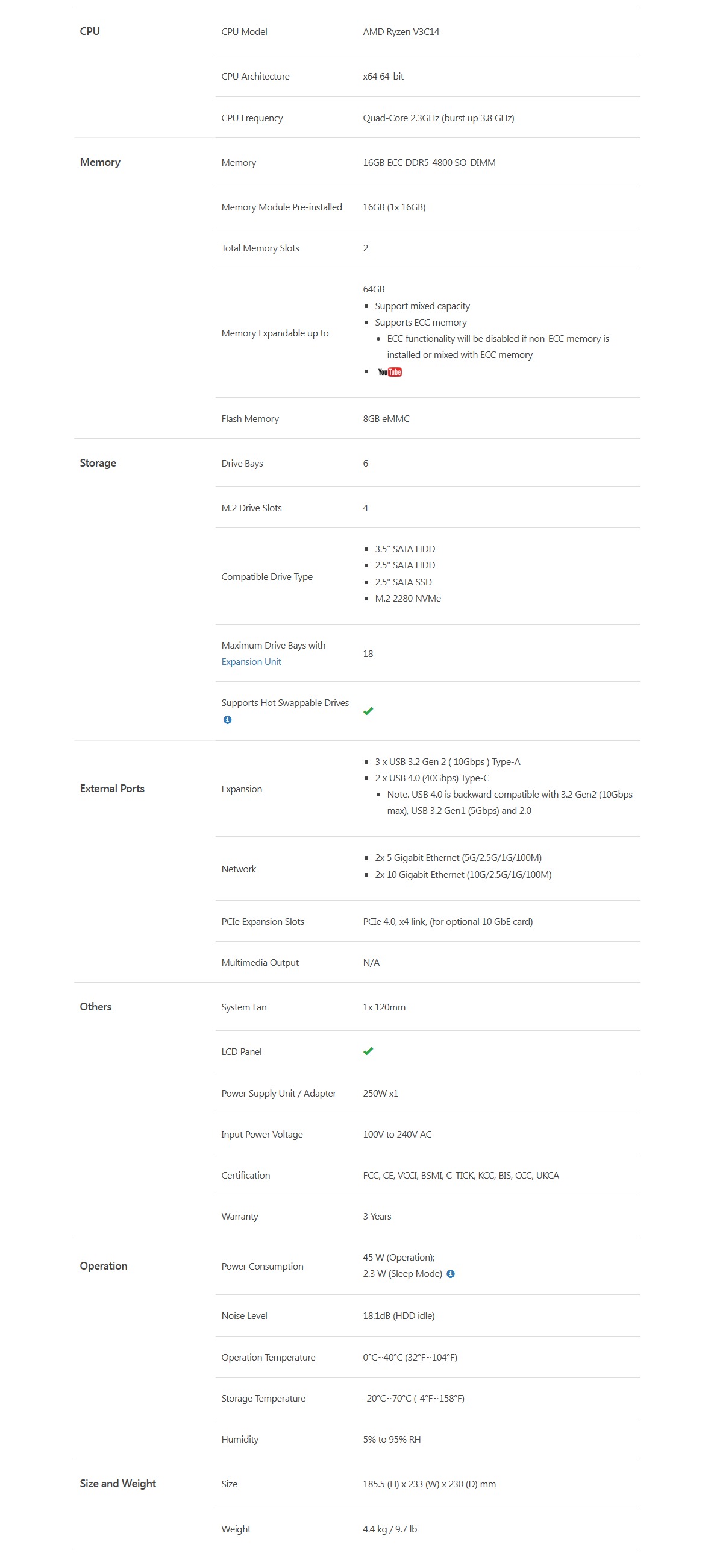Click the Memory Expandable up to label
The height and width of the screenshot is (1568, 714).
click(x=275, y=333)
